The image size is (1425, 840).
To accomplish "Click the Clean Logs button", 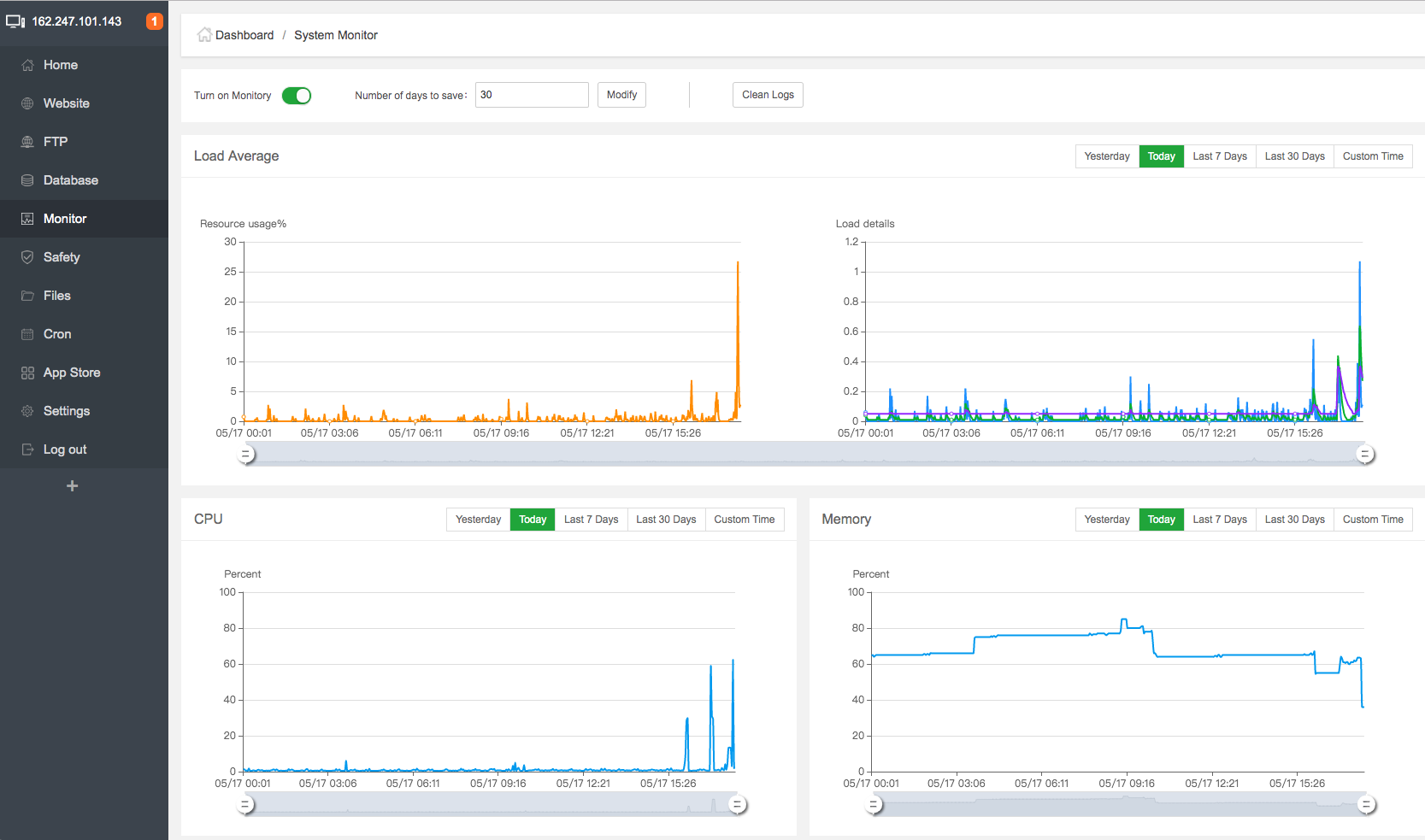I will coord(768,95).
